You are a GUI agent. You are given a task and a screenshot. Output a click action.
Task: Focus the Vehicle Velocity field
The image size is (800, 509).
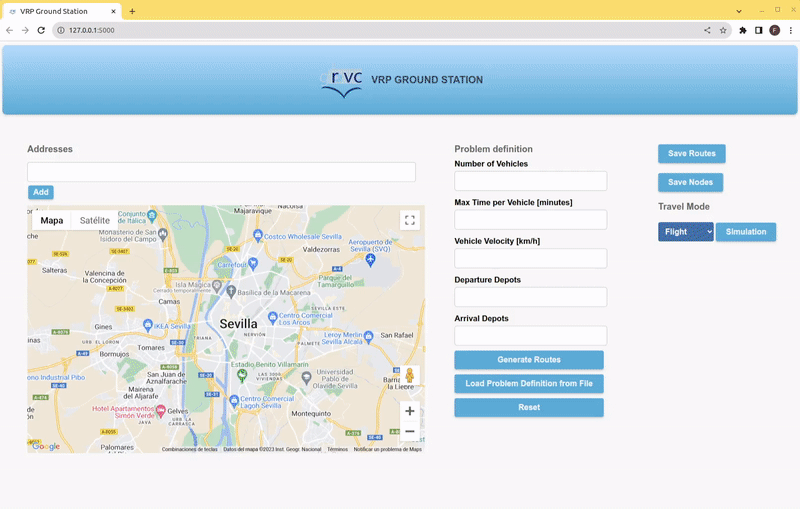coord(531,258)
